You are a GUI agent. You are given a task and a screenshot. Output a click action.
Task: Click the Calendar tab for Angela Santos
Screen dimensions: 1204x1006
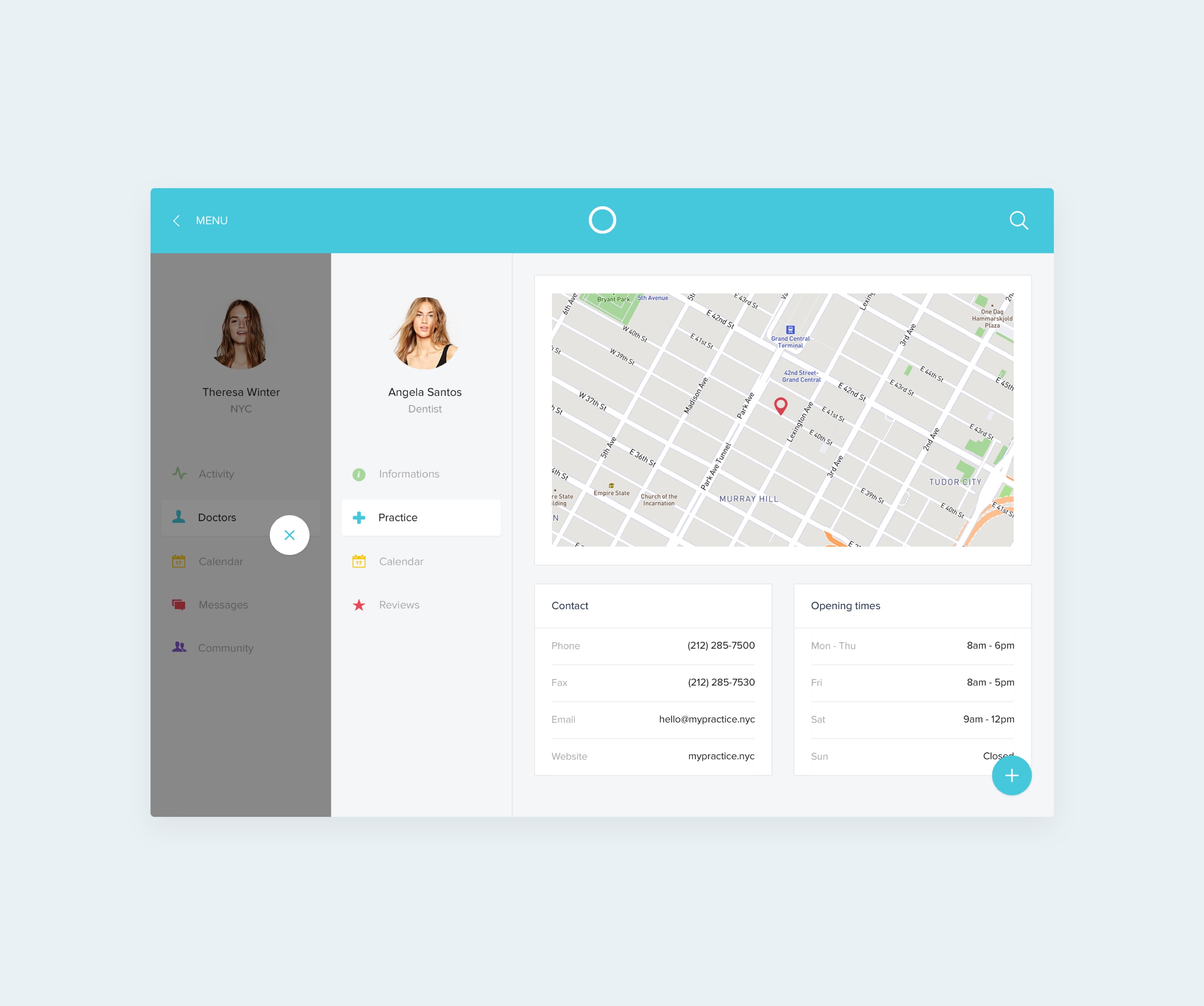tap(399, 561)
